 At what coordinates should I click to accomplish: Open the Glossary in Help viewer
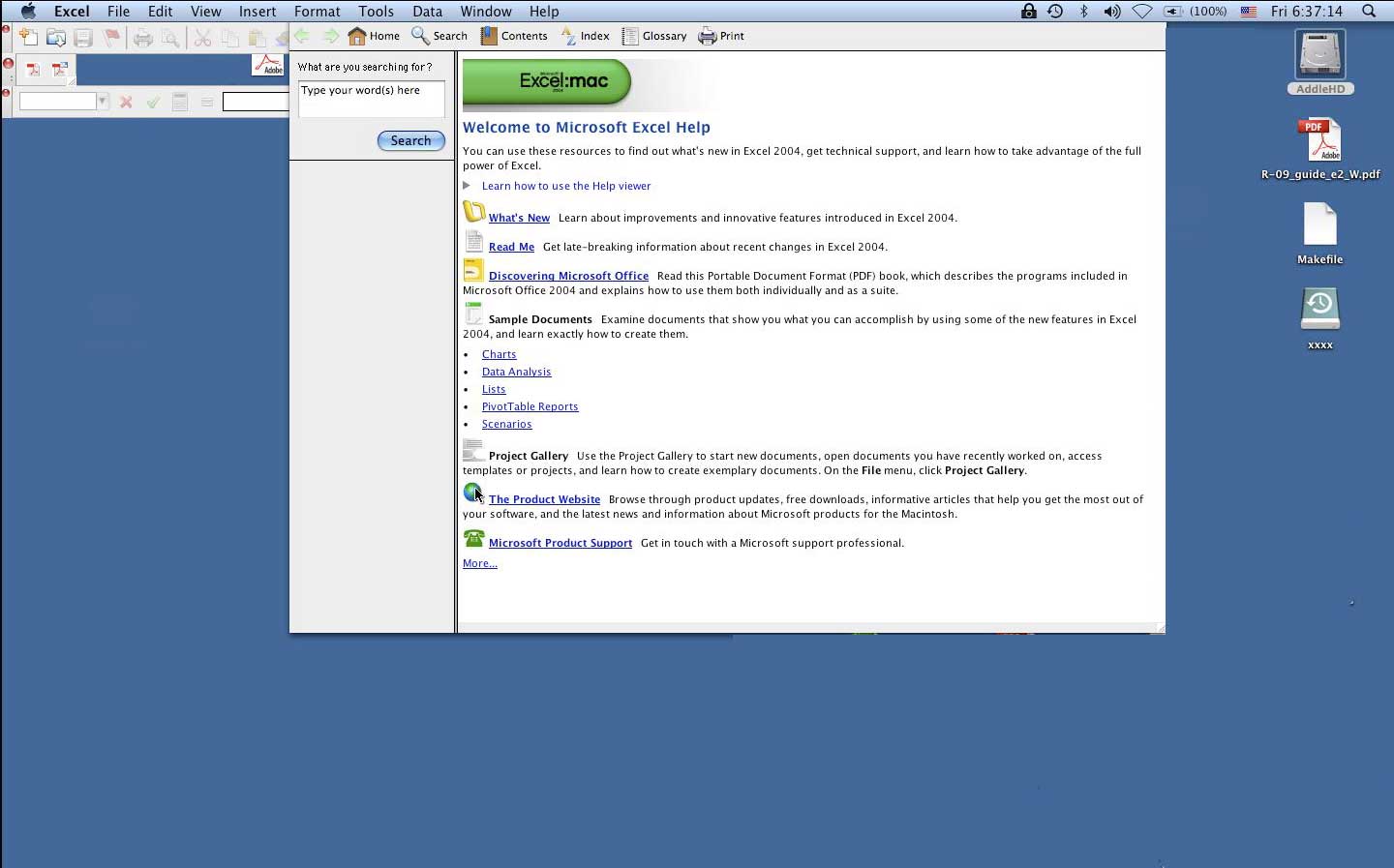click(630, 36)
